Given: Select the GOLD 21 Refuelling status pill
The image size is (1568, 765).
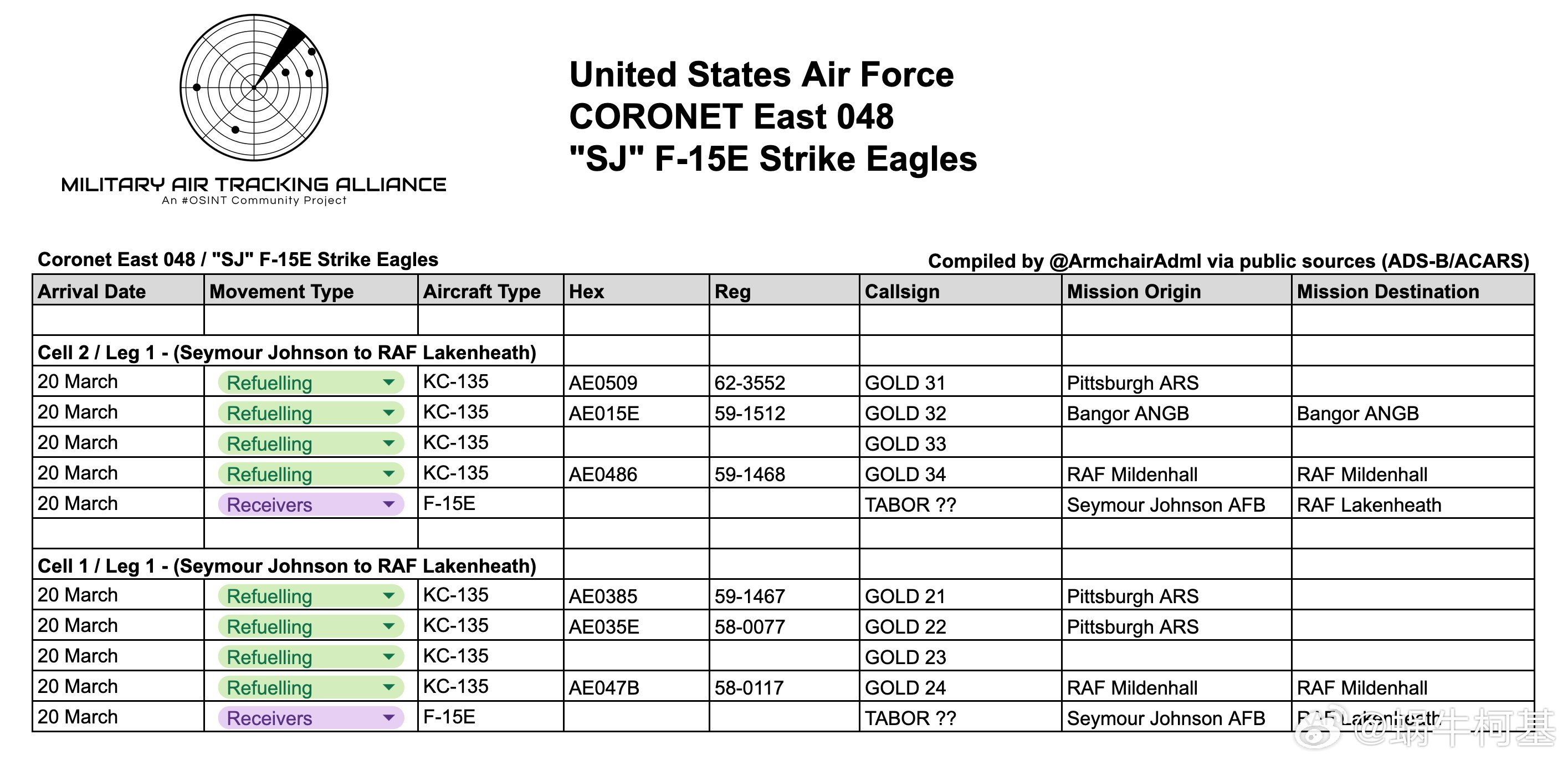Looking at the screenshot, I should point(310,596).
